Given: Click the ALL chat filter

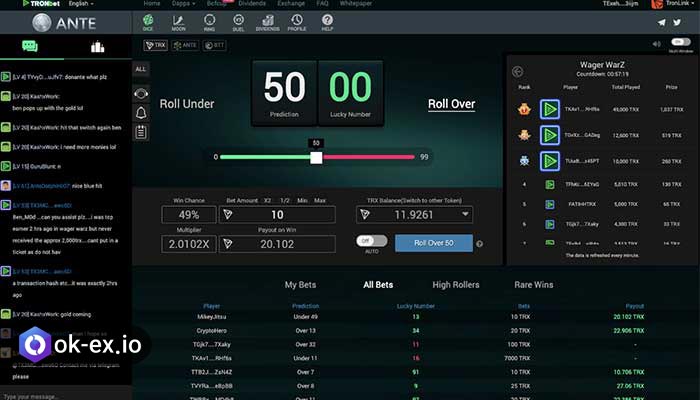Looking at the screenshot, I should [x=141, y=69].
